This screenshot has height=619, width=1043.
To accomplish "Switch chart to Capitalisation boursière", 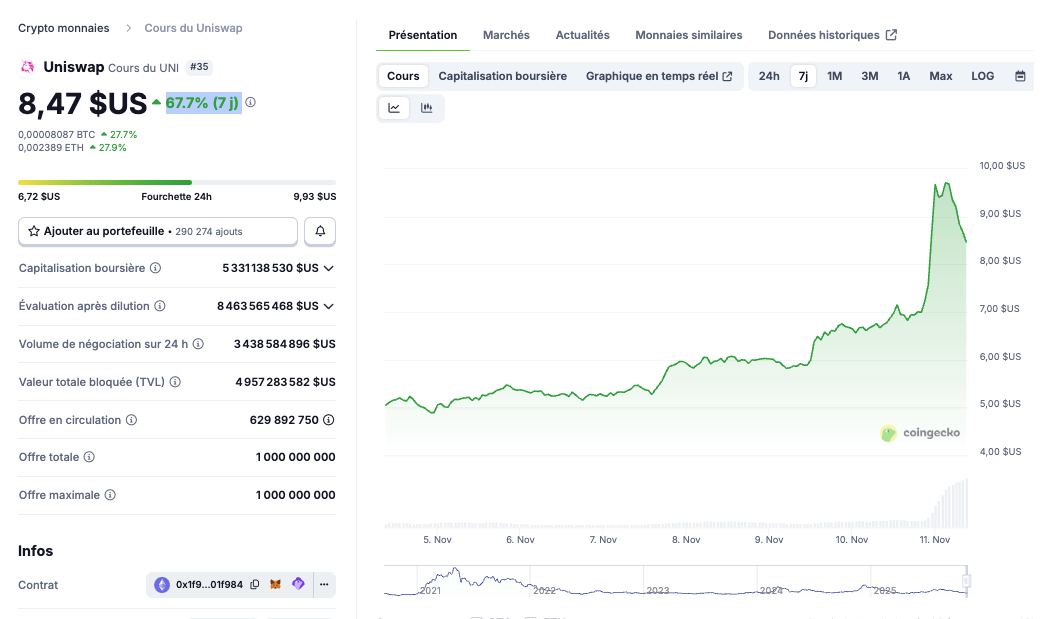I will point(502,76).
